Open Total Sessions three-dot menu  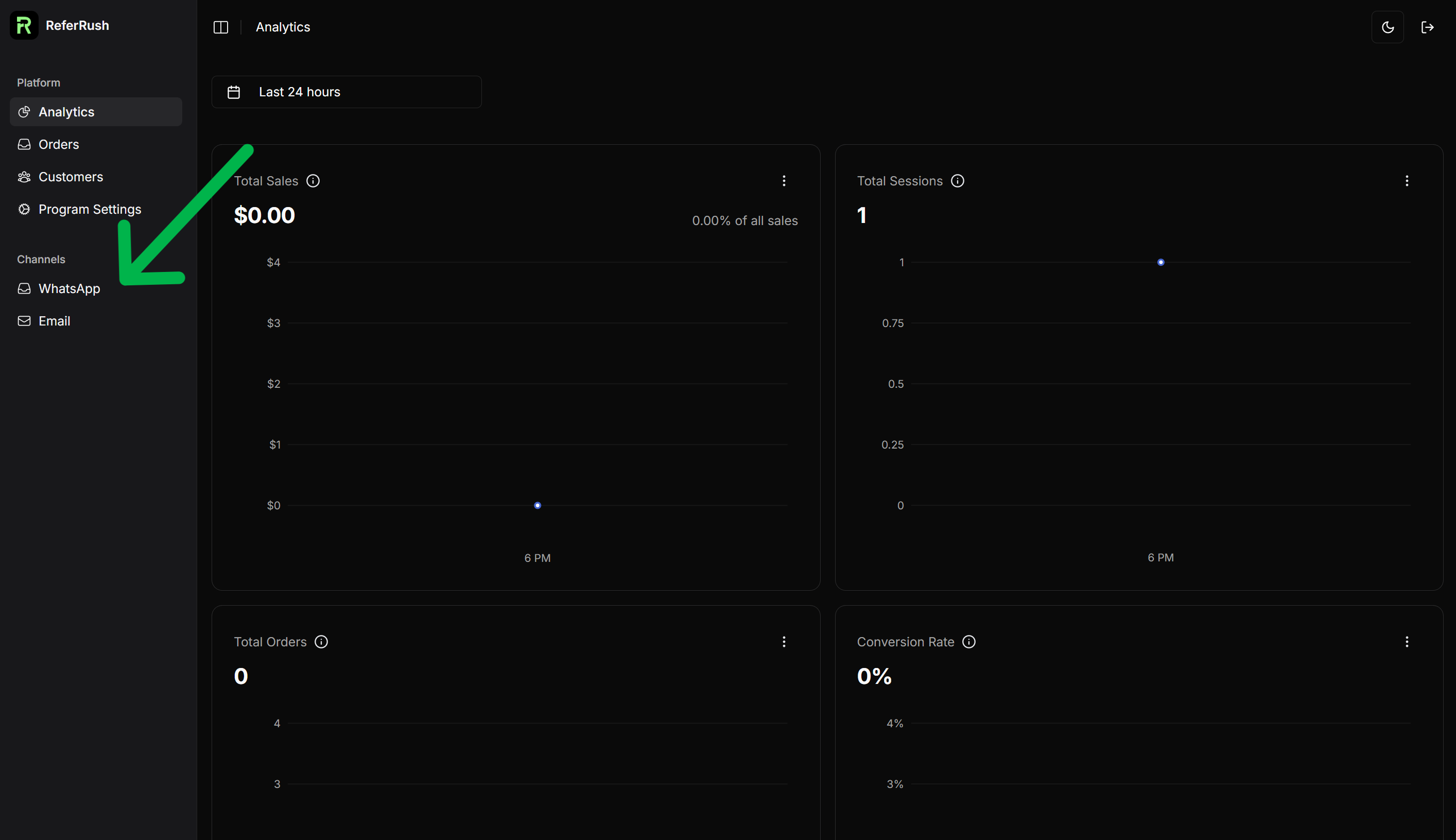tap(1407, 181)
